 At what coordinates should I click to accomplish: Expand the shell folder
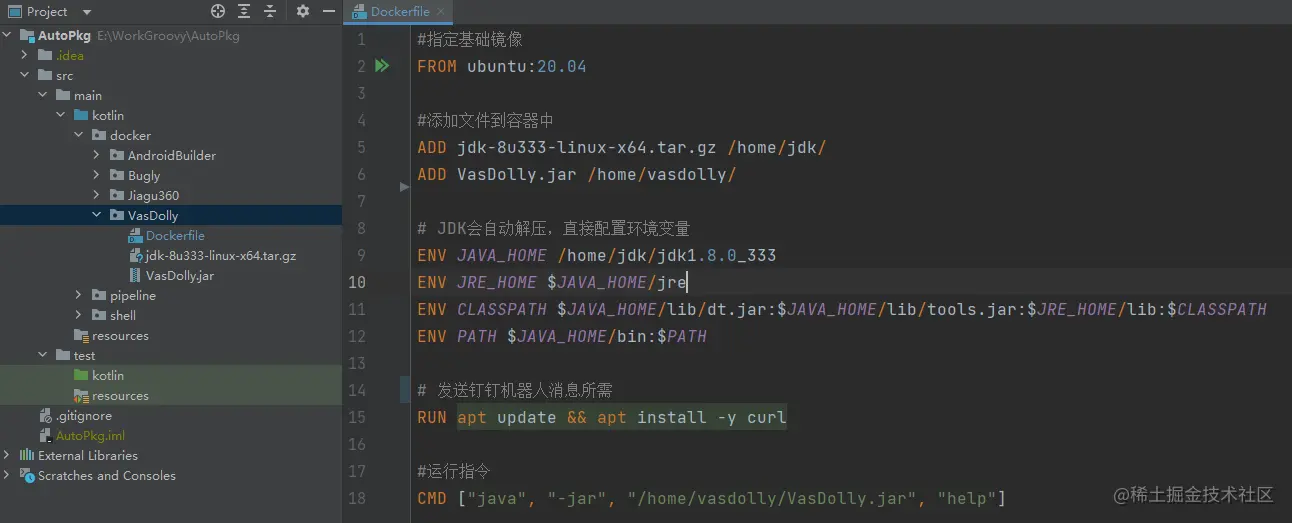pyautogui.click(x=79, y=316)
